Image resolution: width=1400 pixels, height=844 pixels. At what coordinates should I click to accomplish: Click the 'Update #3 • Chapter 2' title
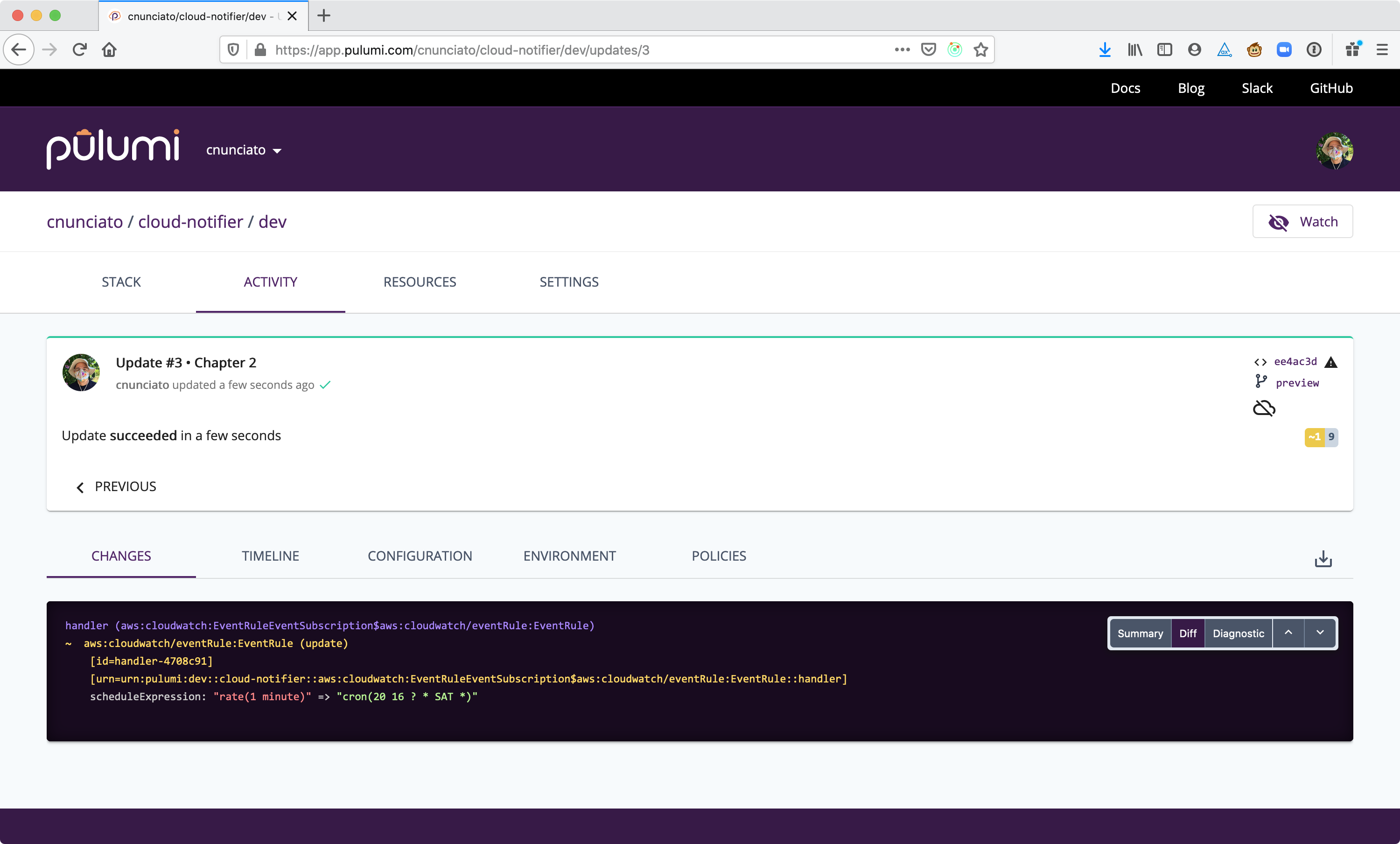pyautogui.click(x=186, y=363)
